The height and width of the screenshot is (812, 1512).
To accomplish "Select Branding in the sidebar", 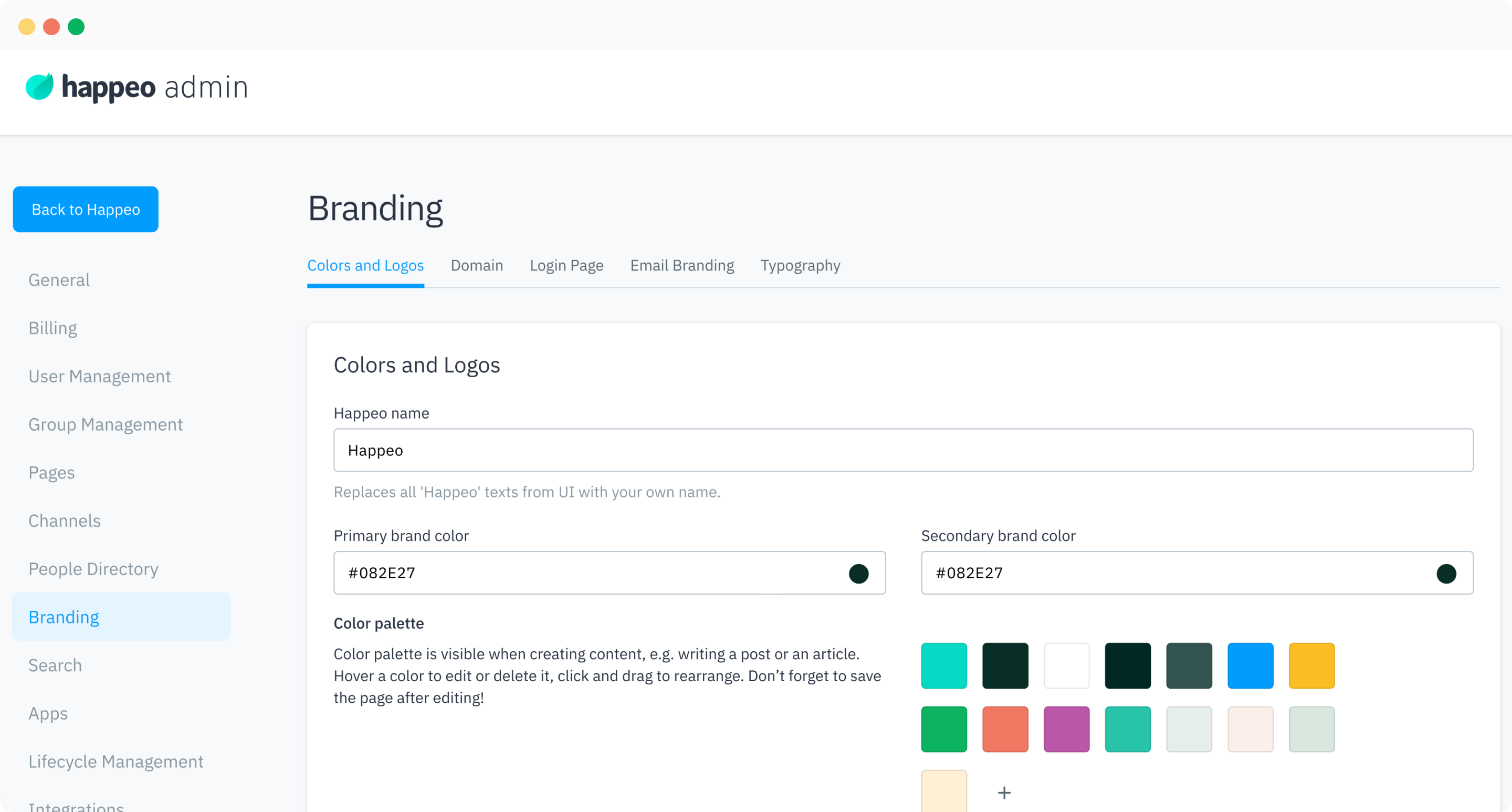I will [x=121, y=617].
